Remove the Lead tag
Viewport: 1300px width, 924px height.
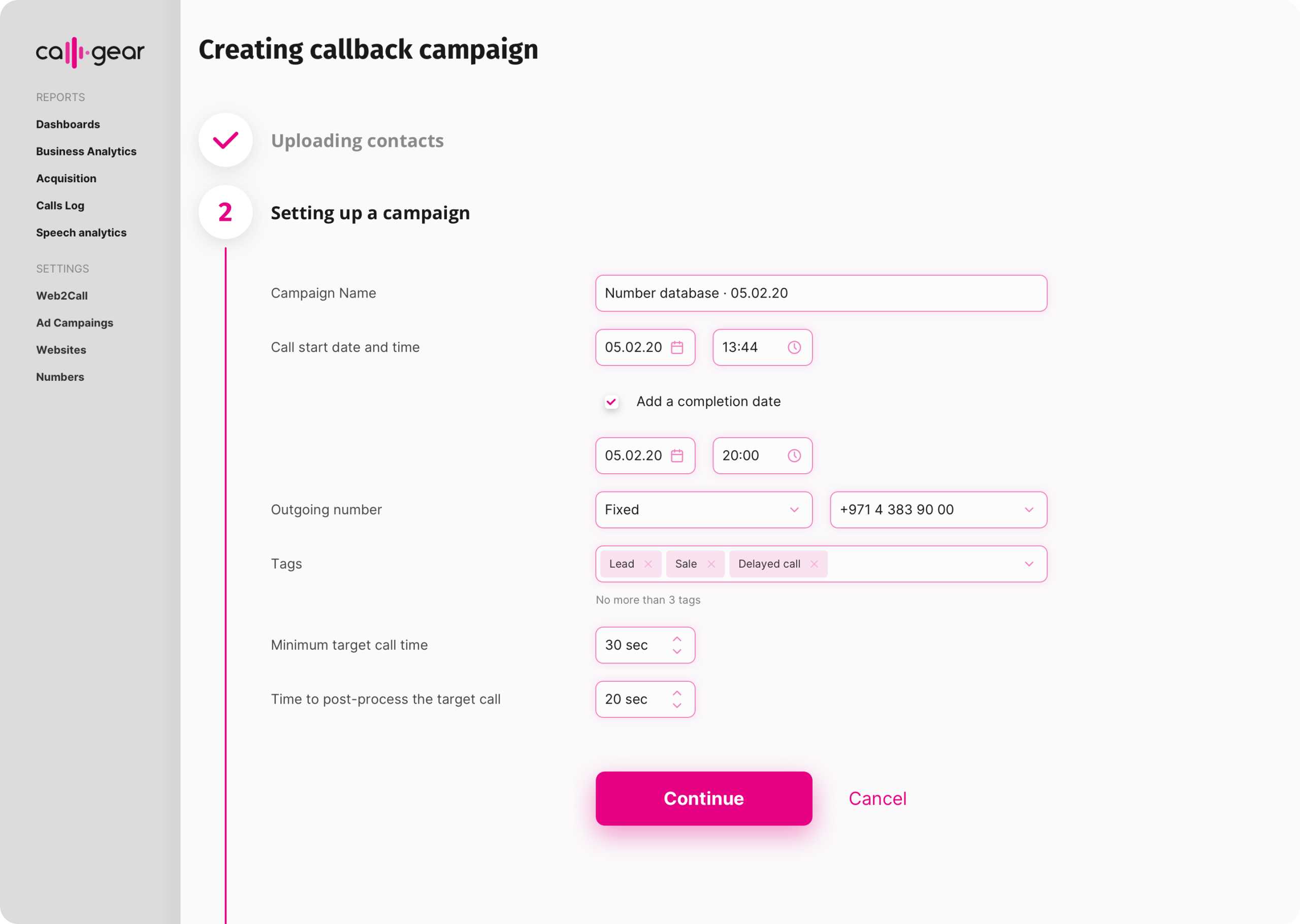[648, 564]
